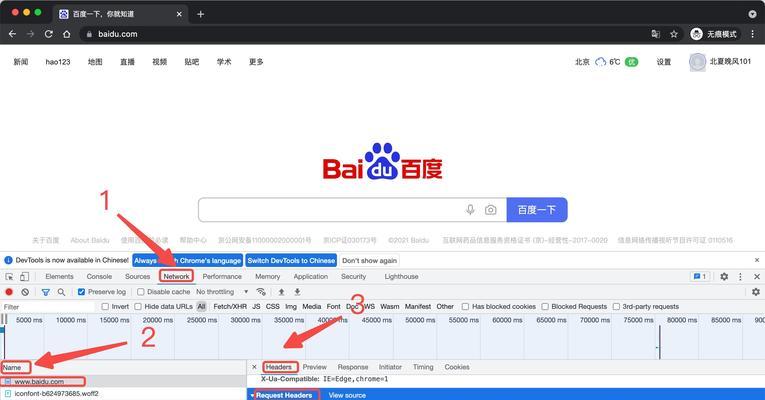
Task: Focus network Filter text field
Action: tap(48, 307)
